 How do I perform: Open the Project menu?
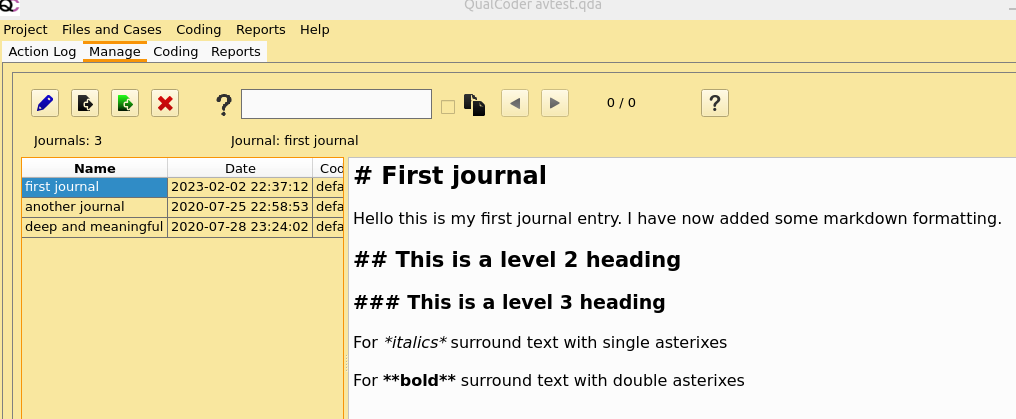25,30
